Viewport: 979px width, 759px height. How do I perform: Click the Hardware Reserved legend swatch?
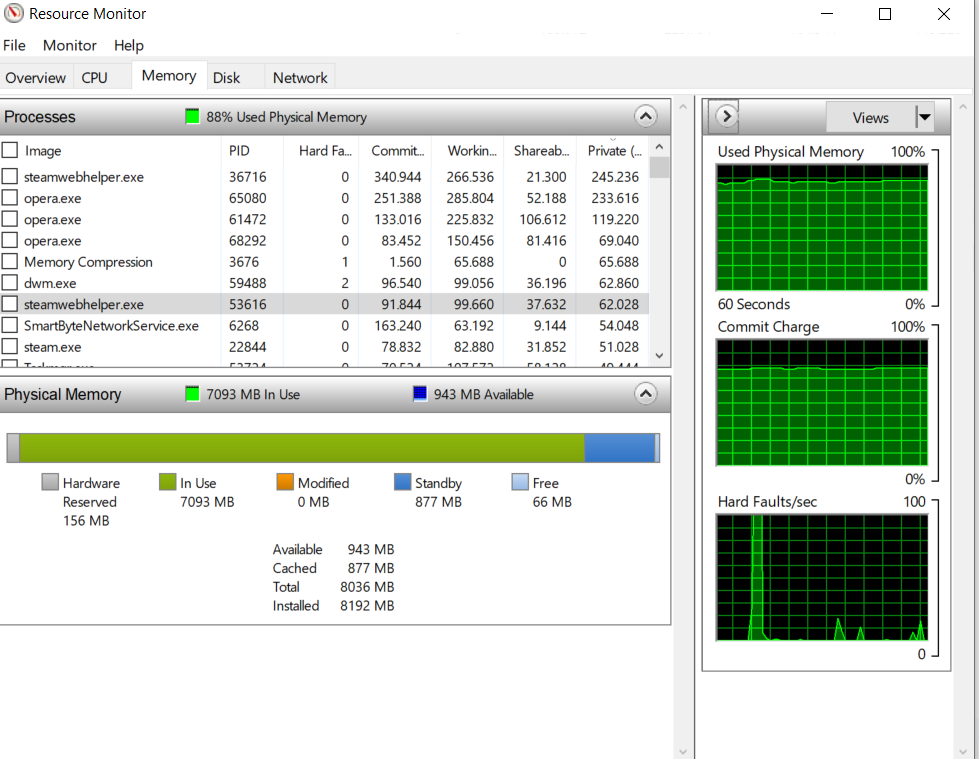coord(50,482)
